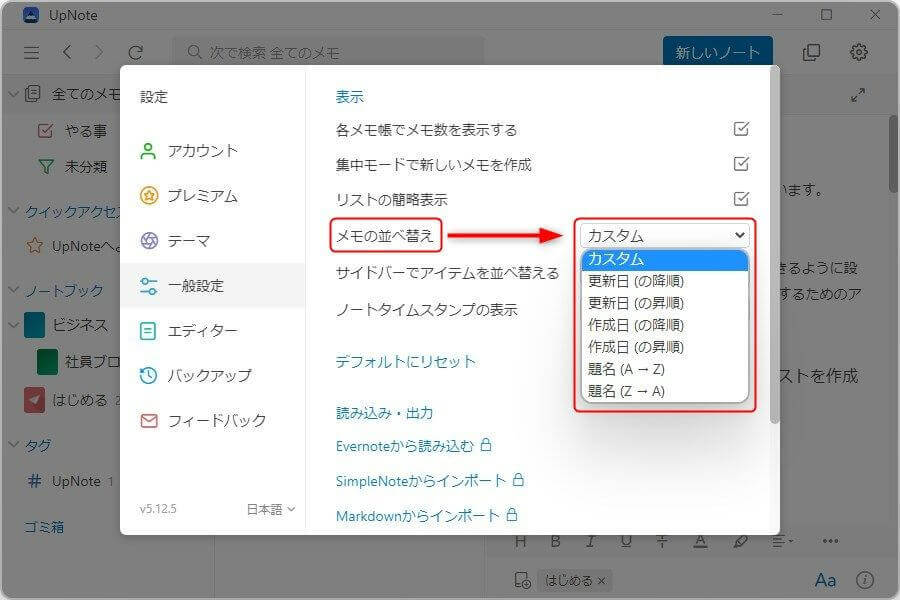The height and width of the screenshot is (600, 900).
Task: Remove the はじめる notebook chip with x
Action: click(x=602, y=581)
